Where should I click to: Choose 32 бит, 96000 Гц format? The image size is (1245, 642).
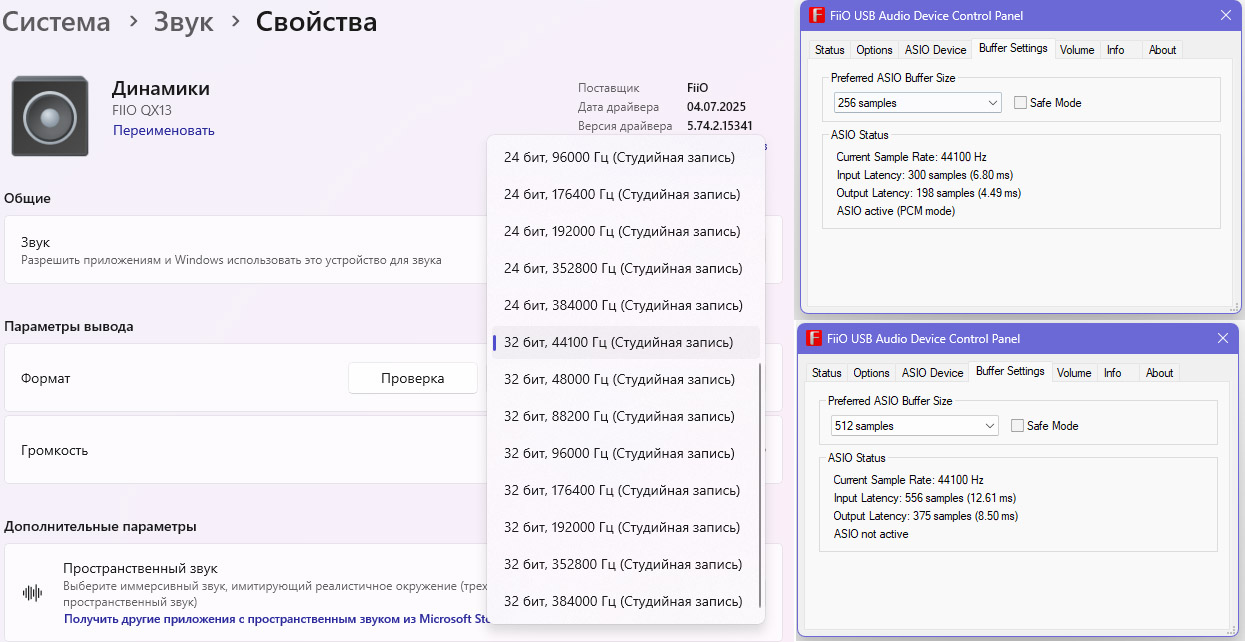coord(625,453)
